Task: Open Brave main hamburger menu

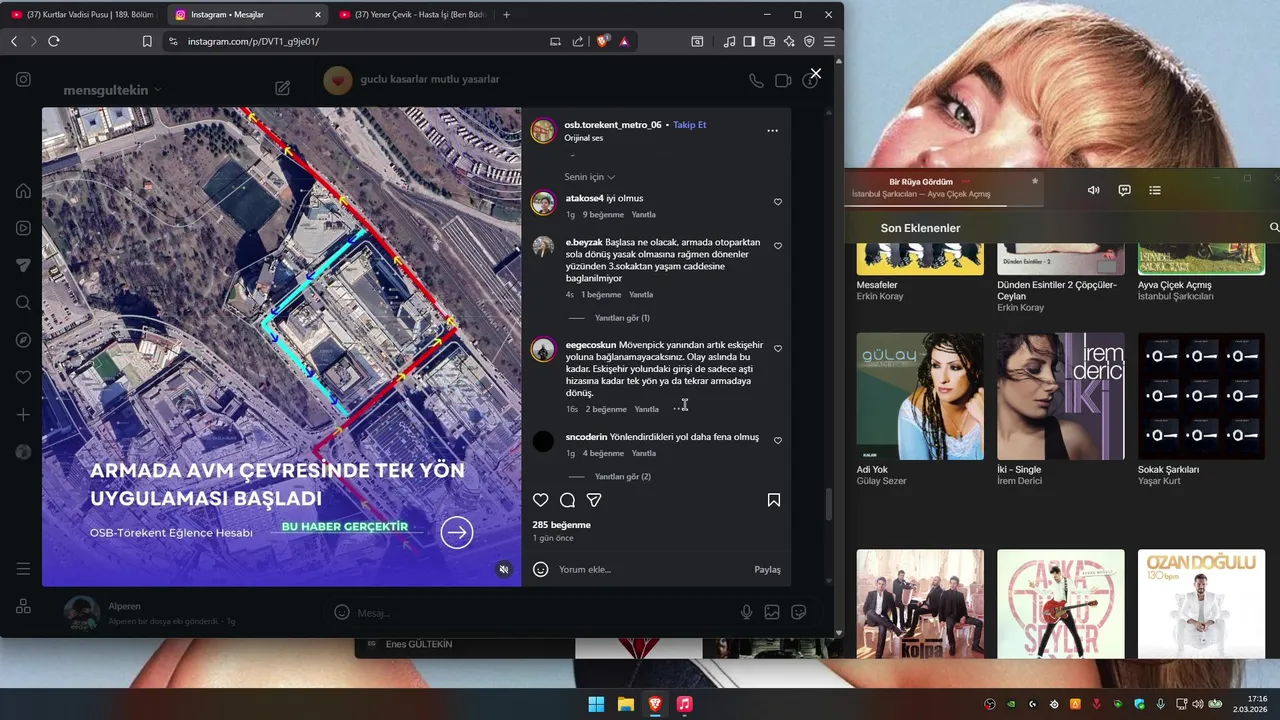Action: click(x=829, y=41)
